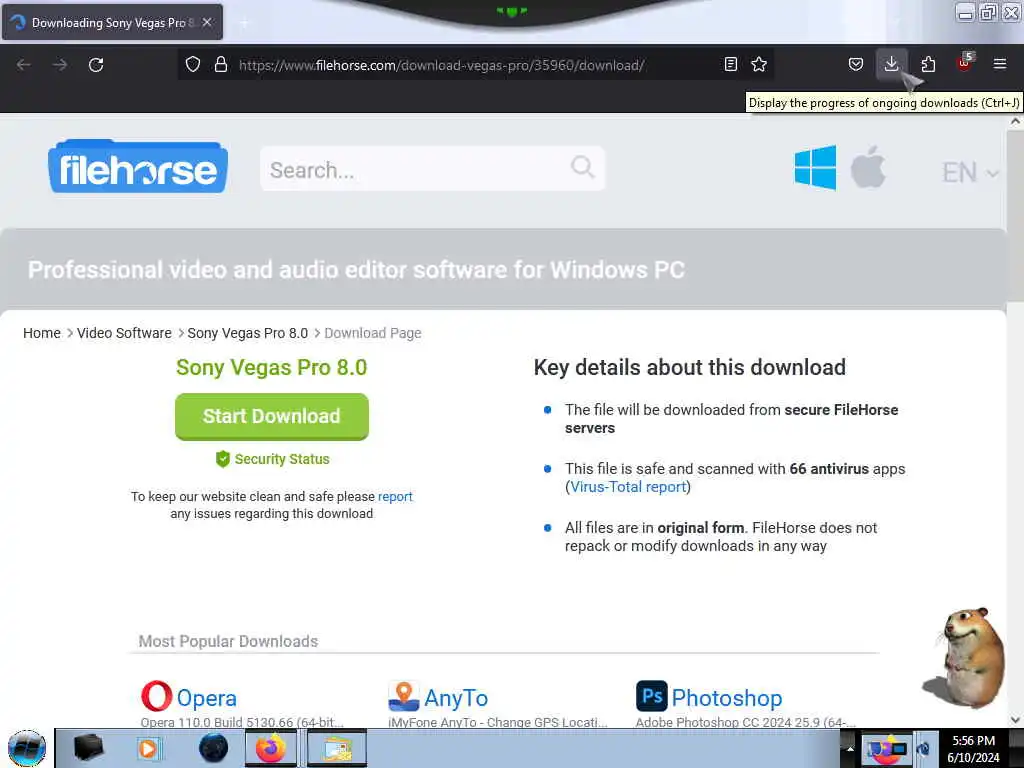
Task: Click the AnyTo app icon
Action: coord(404,696)
